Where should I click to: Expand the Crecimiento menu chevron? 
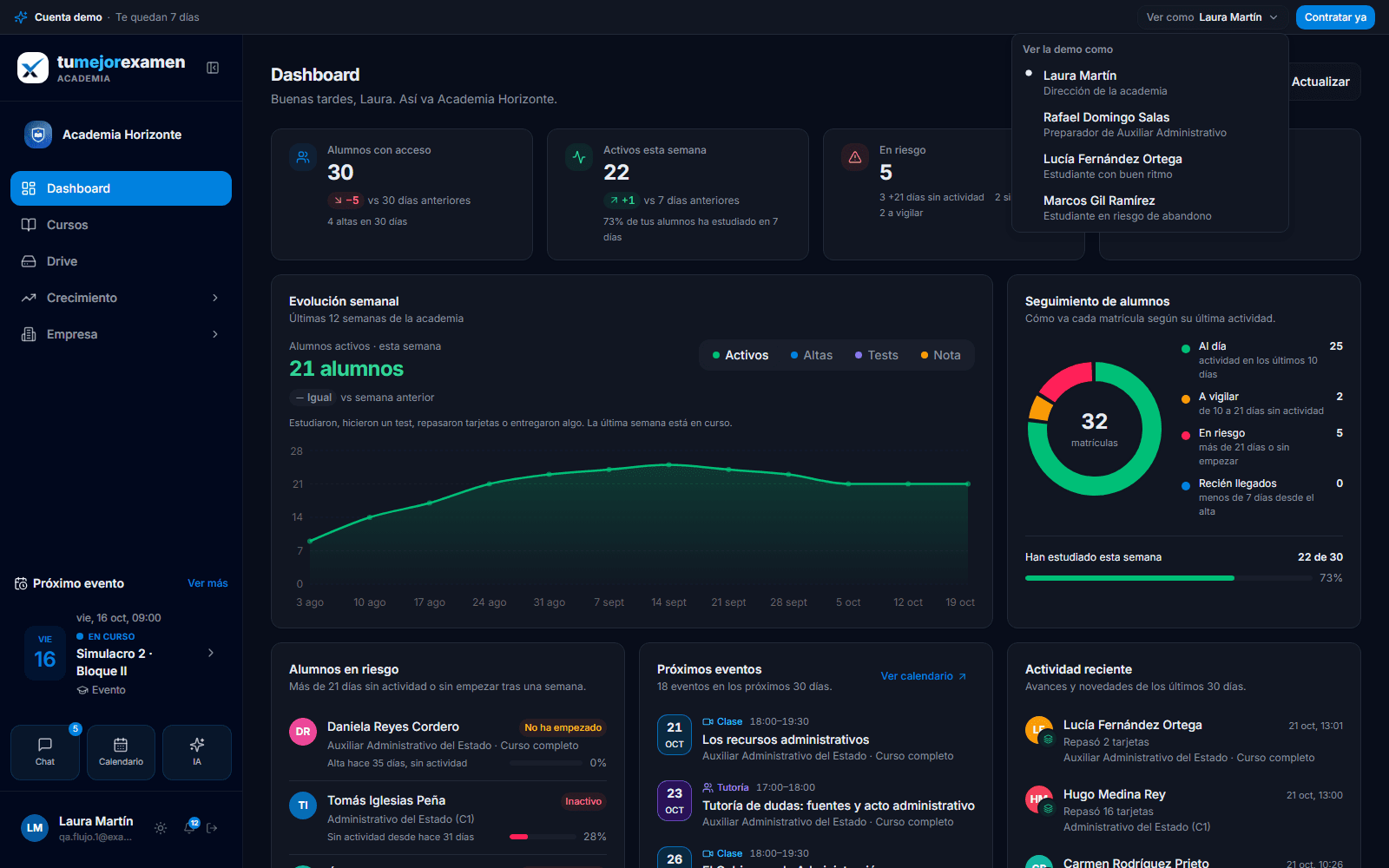215,298
